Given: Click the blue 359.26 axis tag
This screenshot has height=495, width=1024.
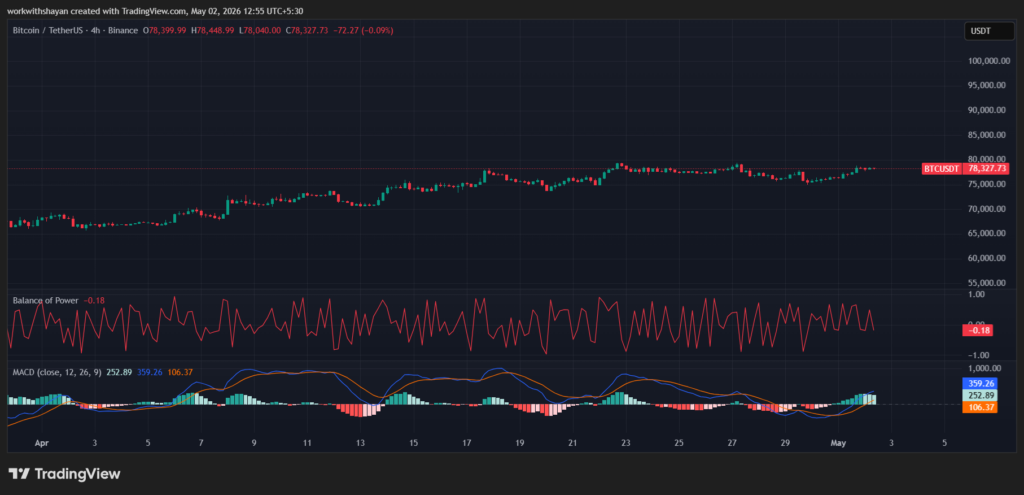Looking at the screenshot, I should point(978,384).
